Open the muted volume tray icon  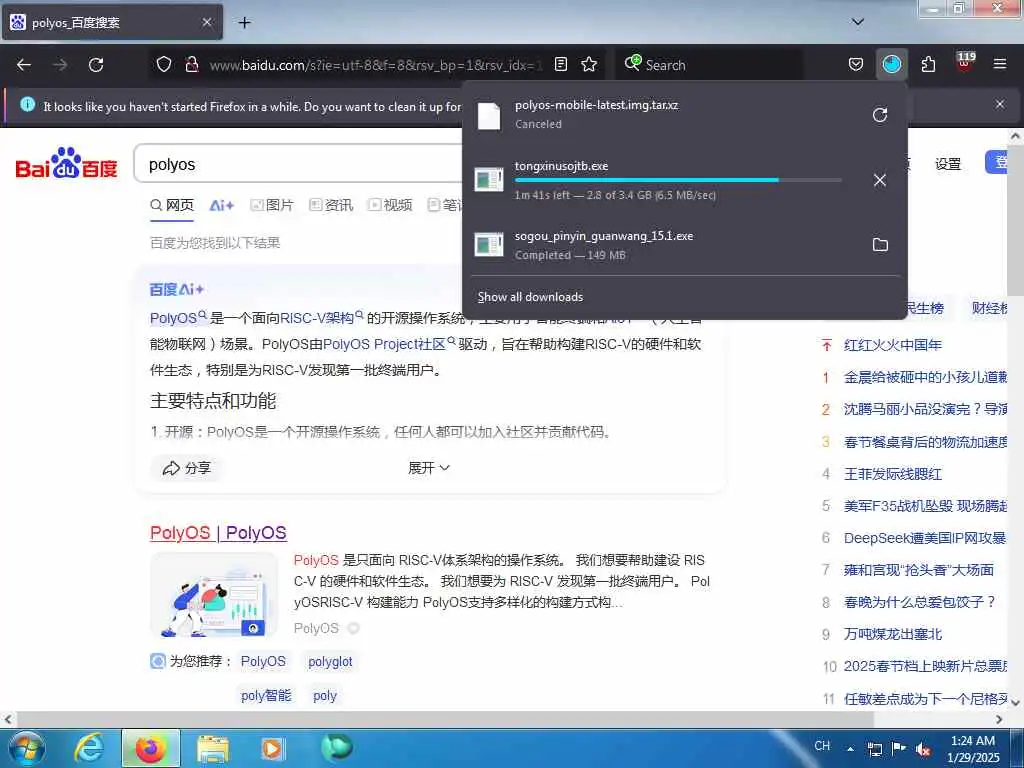[923, 749]
